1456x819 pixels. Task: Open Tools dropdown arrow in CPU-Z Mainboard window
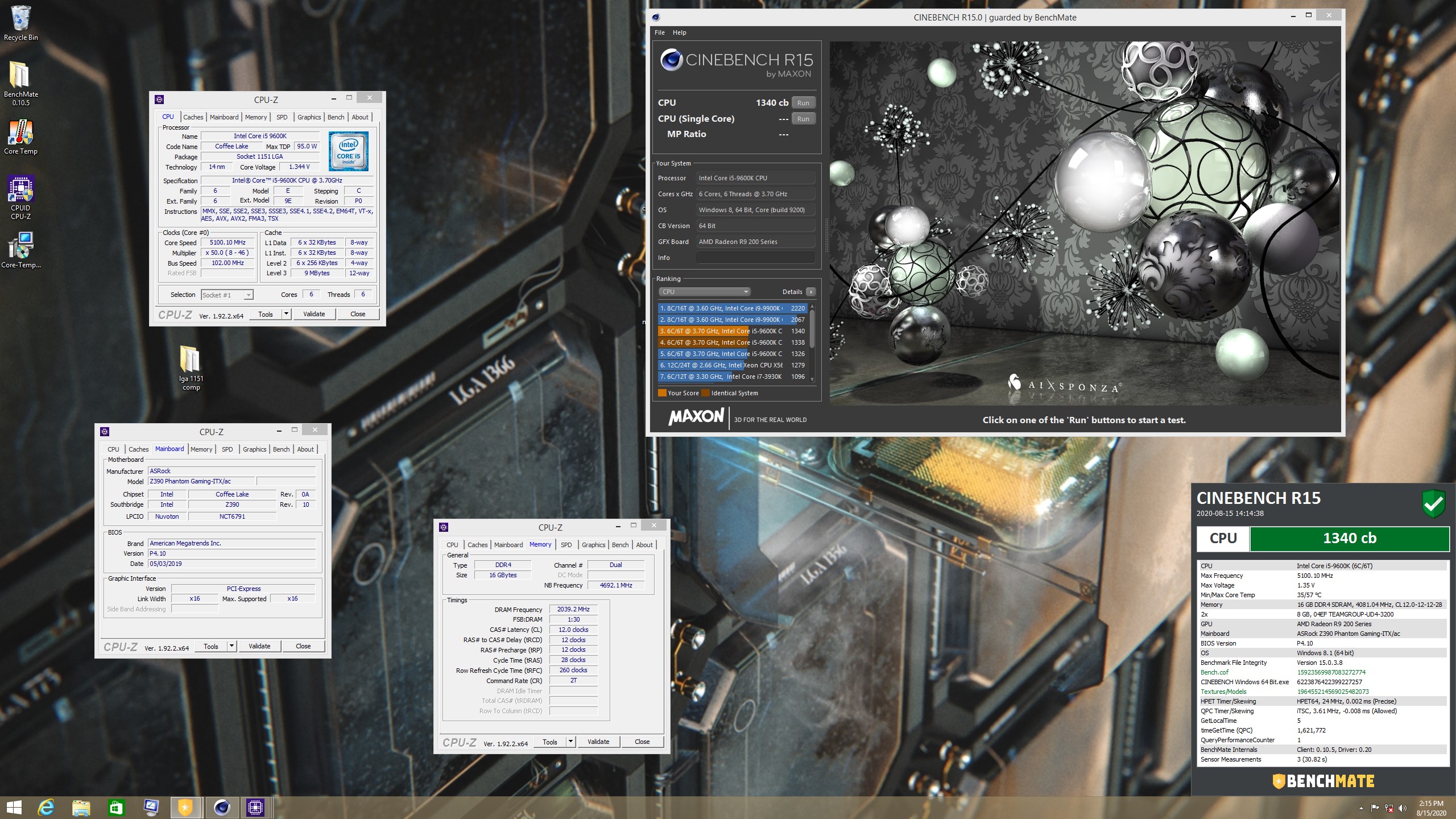tap(231, 646)
